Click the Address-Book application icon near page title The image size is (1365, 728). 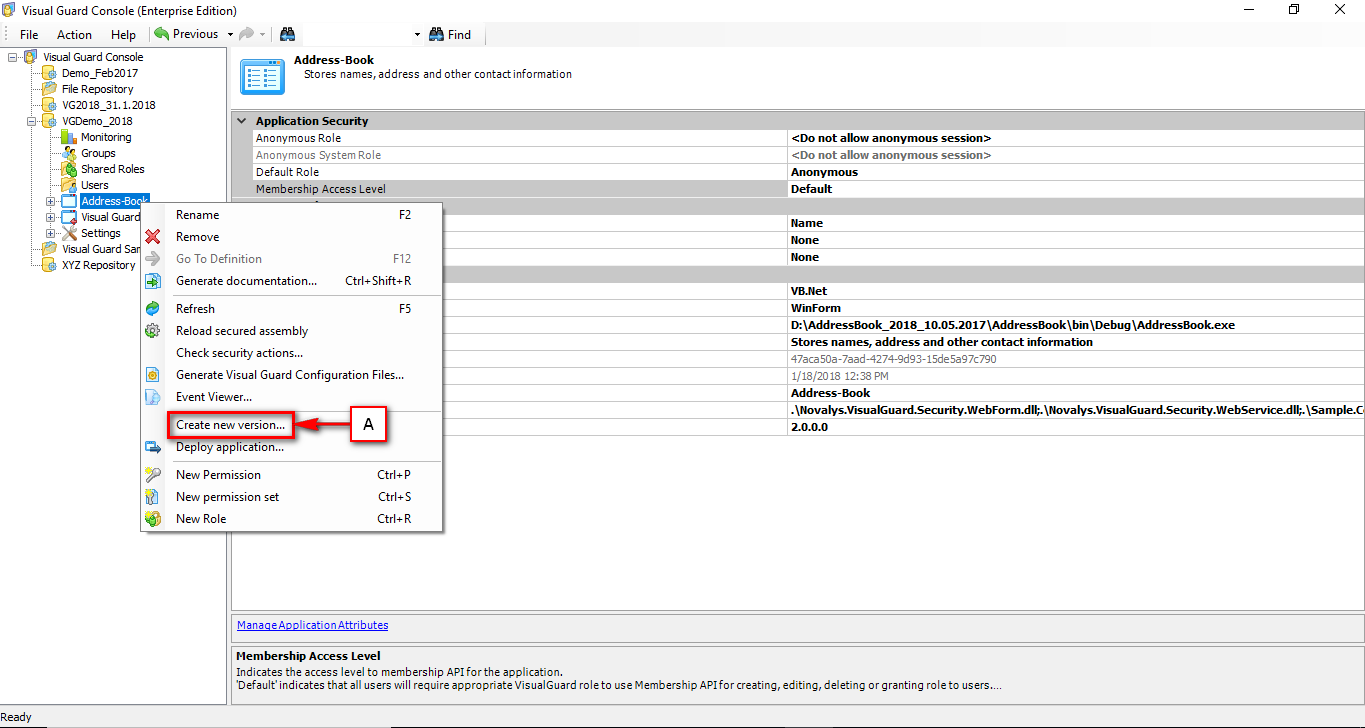(x=262, y=75)
